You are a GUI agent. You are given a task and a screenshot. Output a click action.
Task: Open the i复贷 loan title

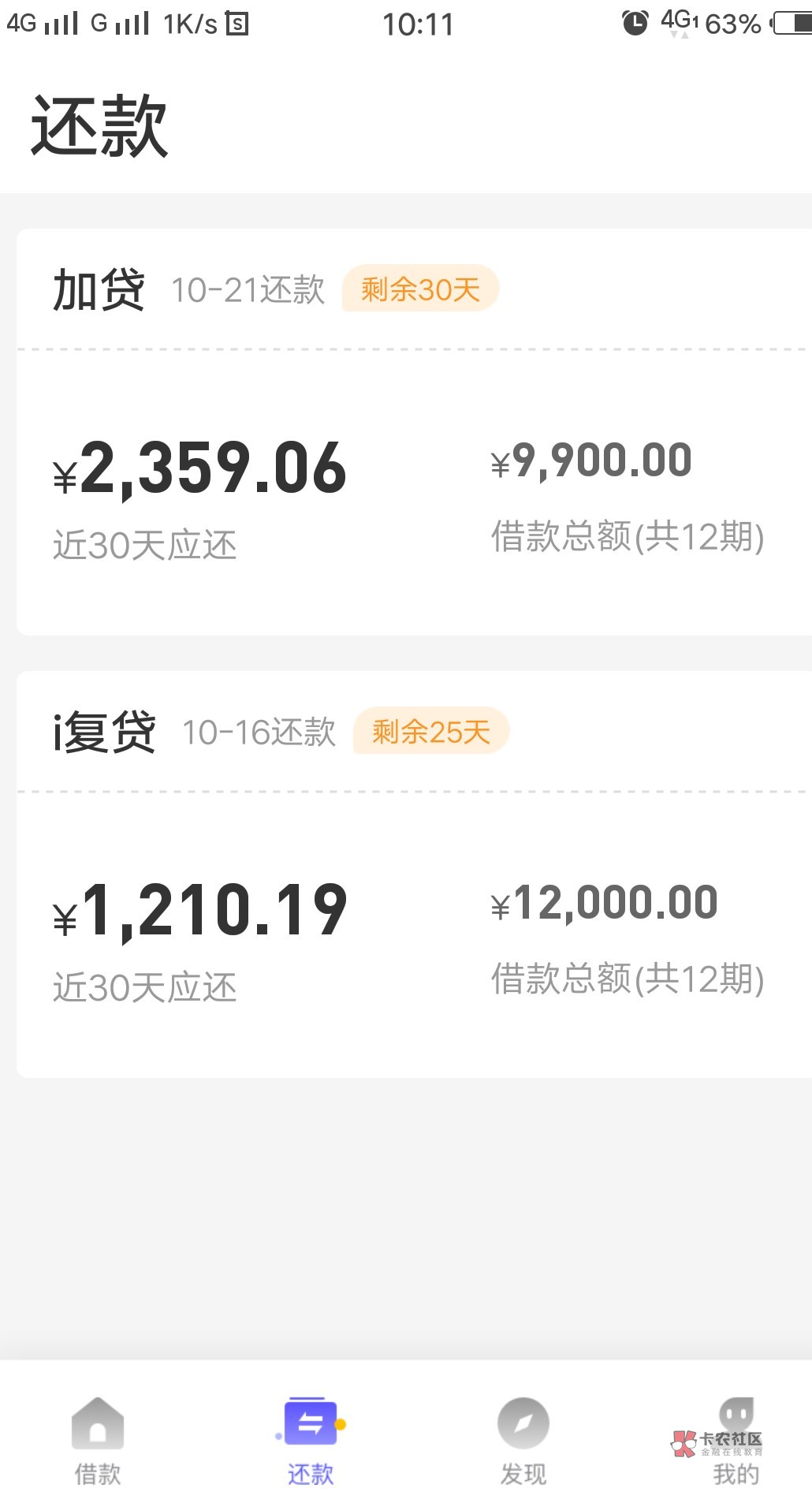(104, 732)
